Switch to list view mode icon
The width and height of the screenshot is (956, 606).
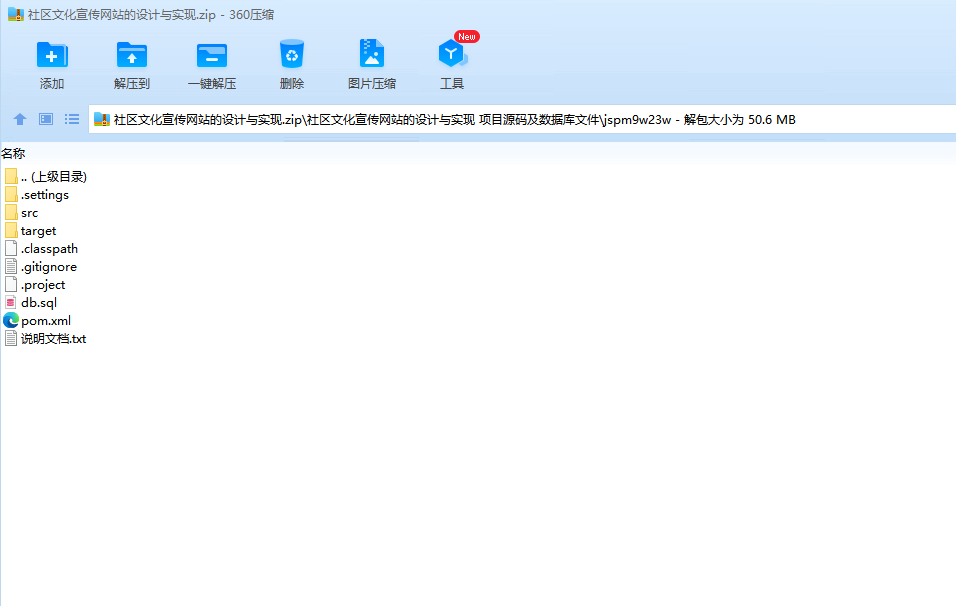72,119
